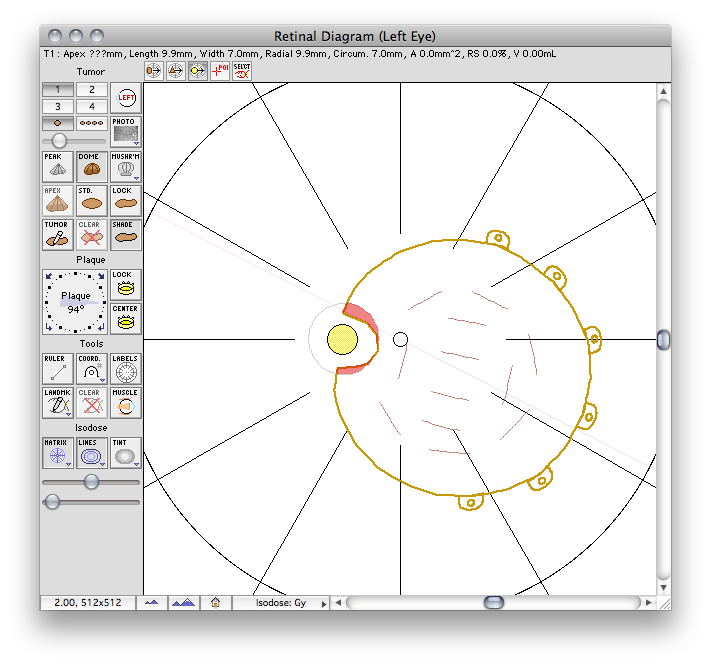Click the lower isodose slider thumb
711x665 pixels.
click(52, 502)
